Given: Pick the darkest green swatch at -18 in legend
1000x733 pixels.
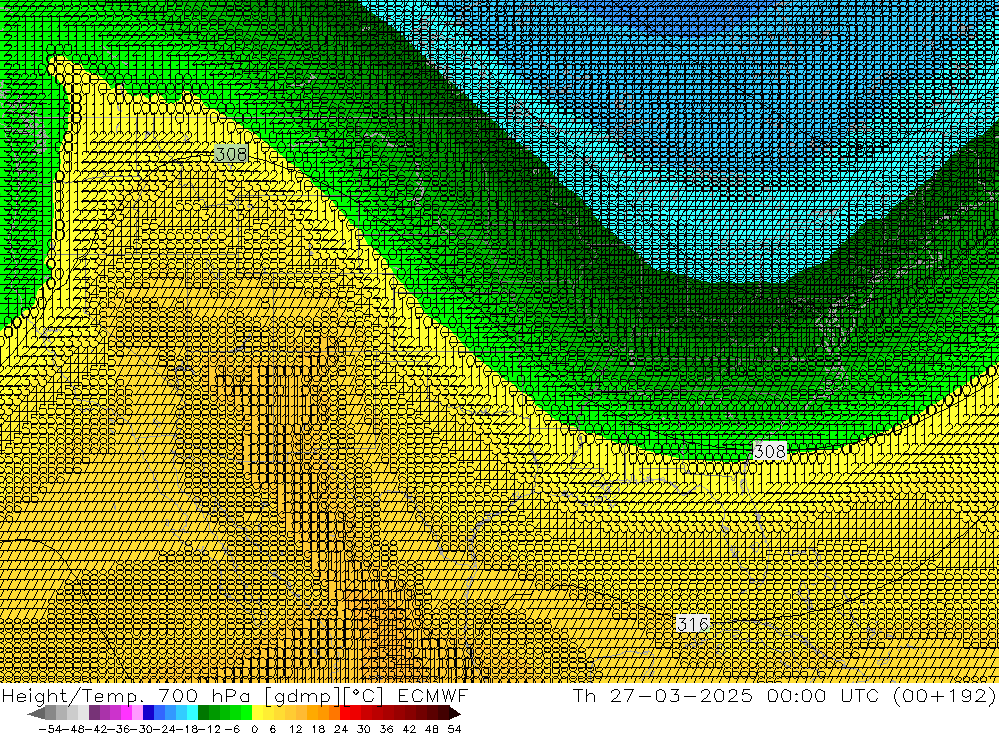Looking at the screenshot, I should [203, 713].
